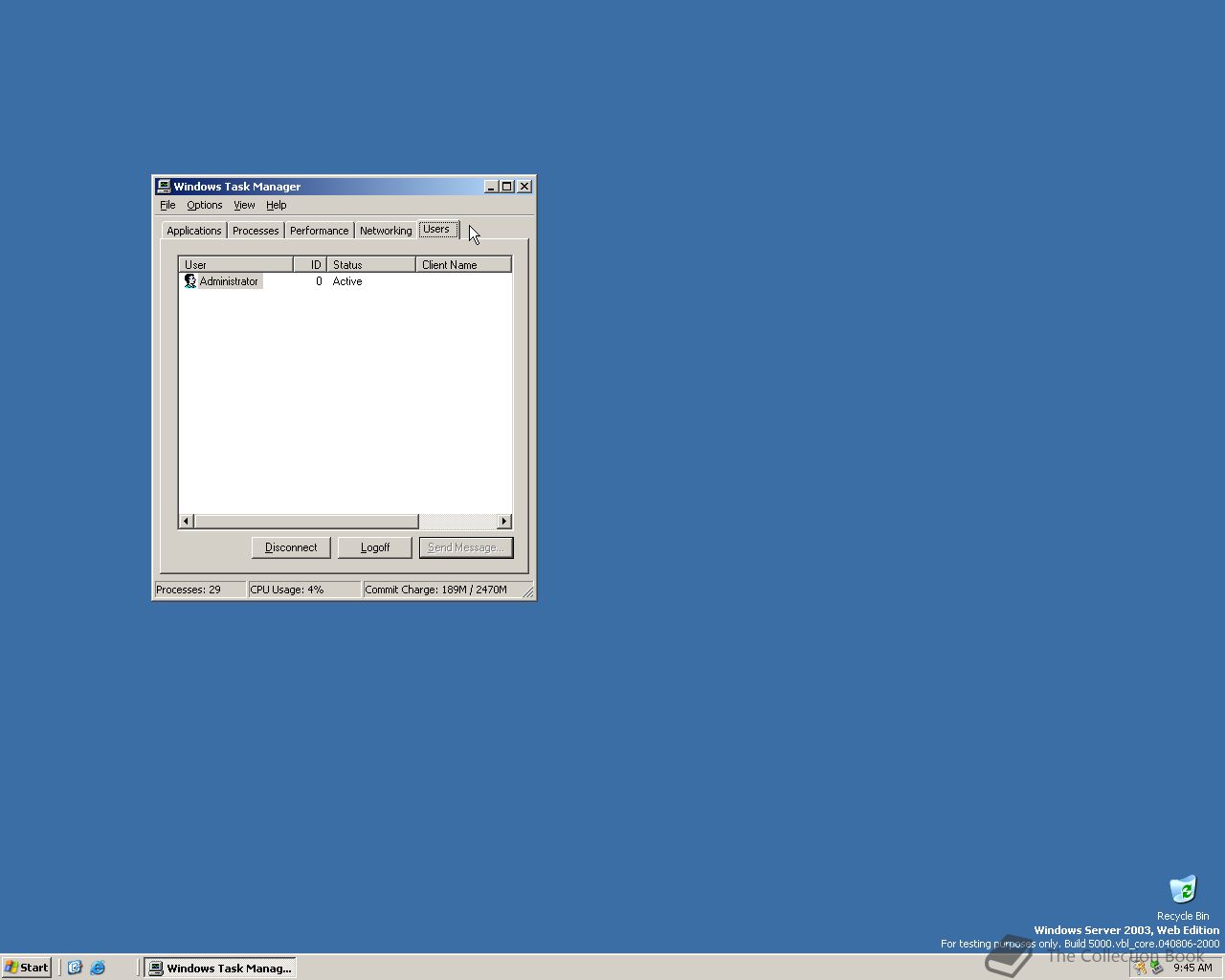Click the Processes: 29 status bar entry
Image resolution: width=1225 pixels, height=980 pixels.
point(199,590)
